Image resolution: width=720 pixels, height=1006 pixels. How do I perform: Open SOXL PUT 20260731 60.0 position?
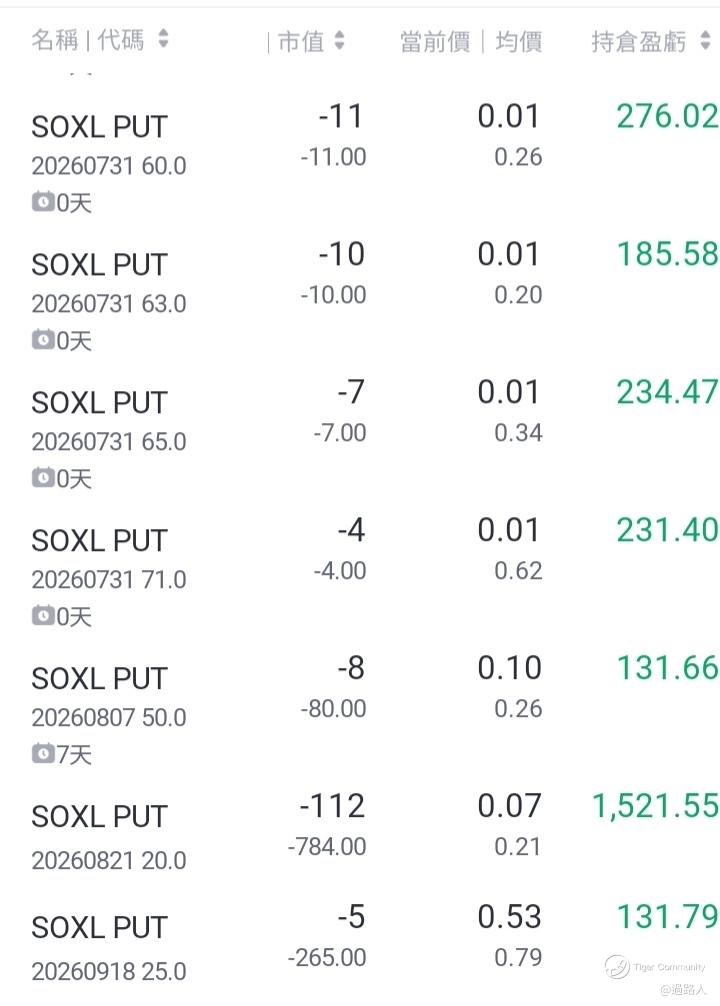[360, 155]
